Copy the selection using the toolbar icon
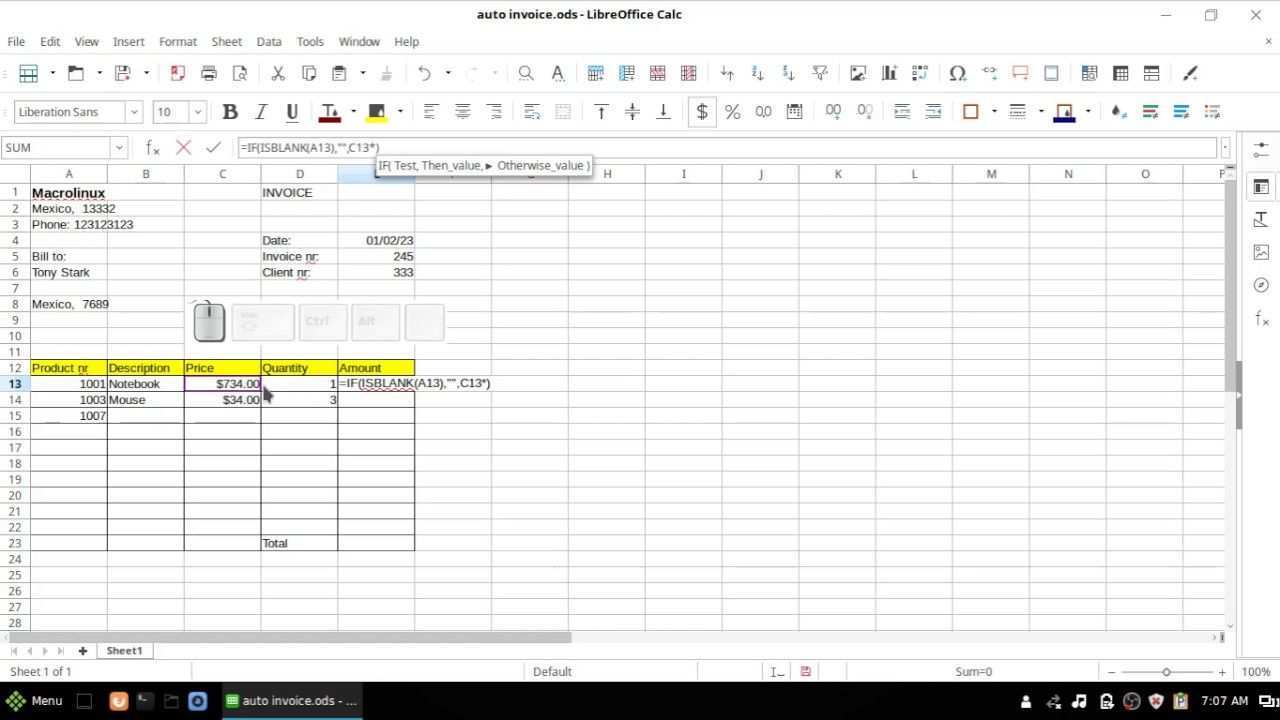The image size is (1280, 720). [x=309, y=73]
